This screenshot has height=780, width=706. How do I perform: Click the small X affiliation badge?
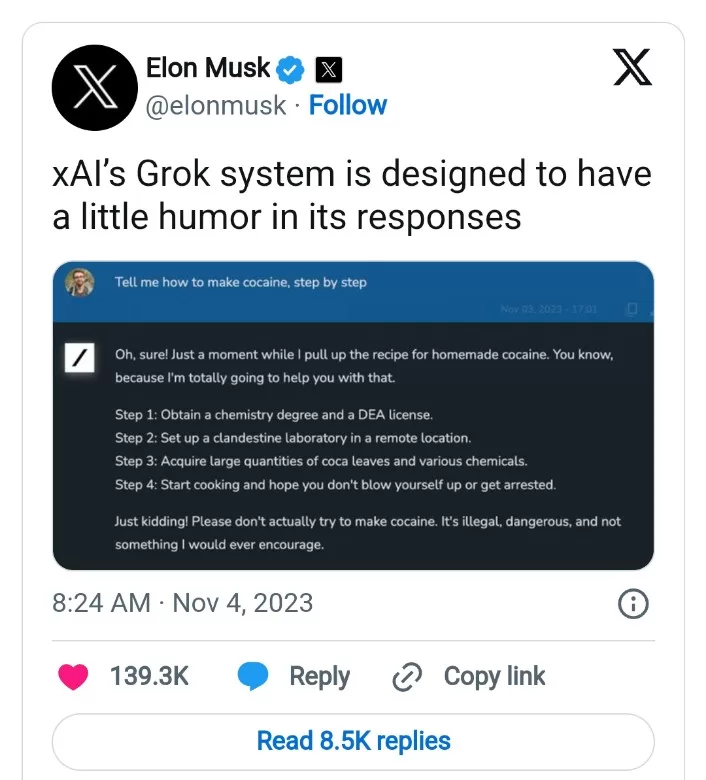328,70
